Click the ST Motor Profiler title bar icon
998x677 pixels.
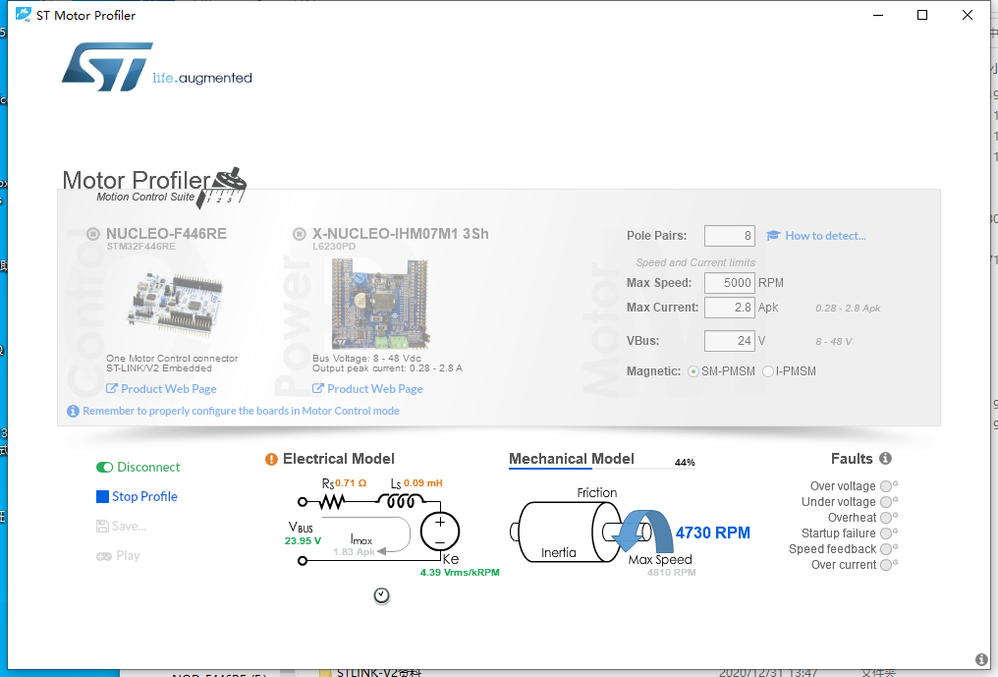(23, 14)
